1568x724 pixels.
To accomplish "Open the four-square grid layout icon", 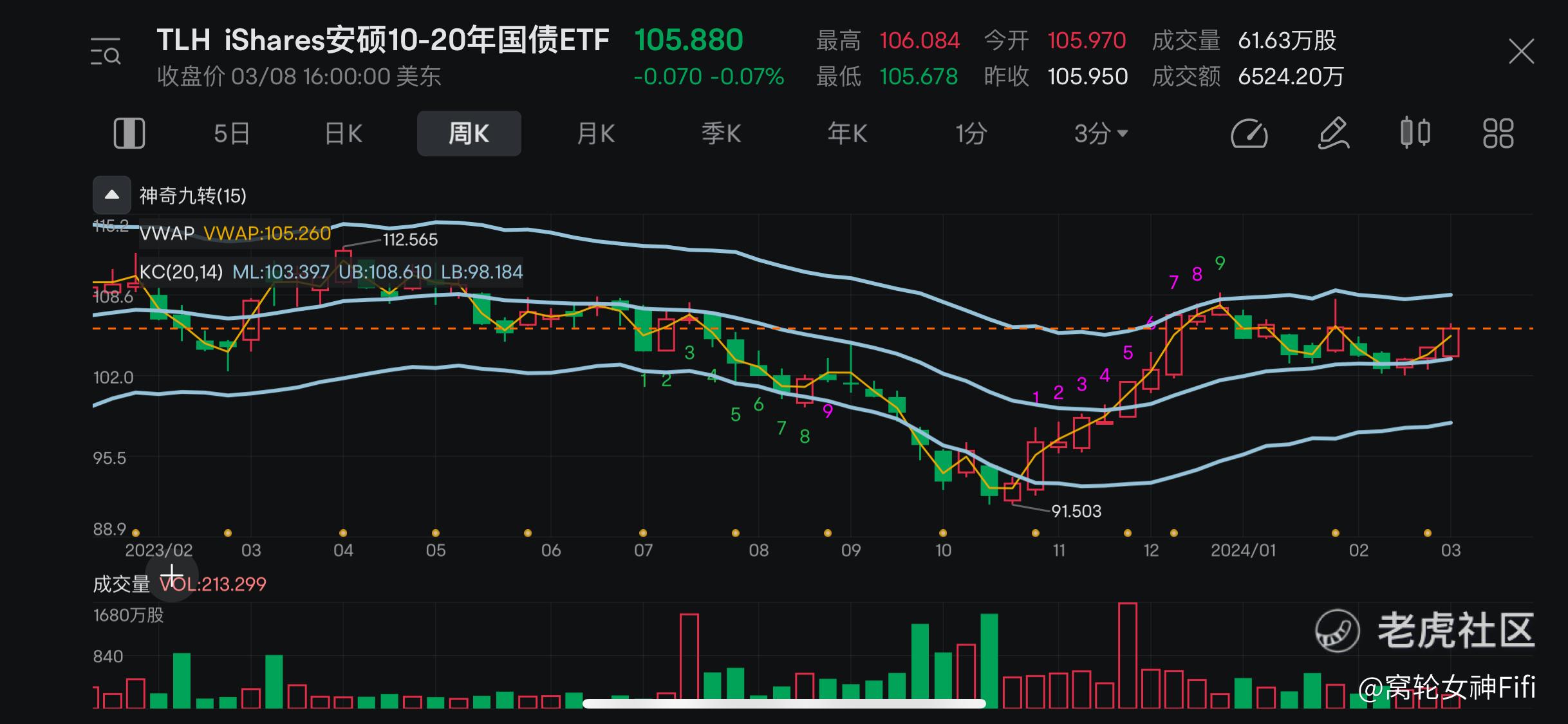I will [1498, 133].
